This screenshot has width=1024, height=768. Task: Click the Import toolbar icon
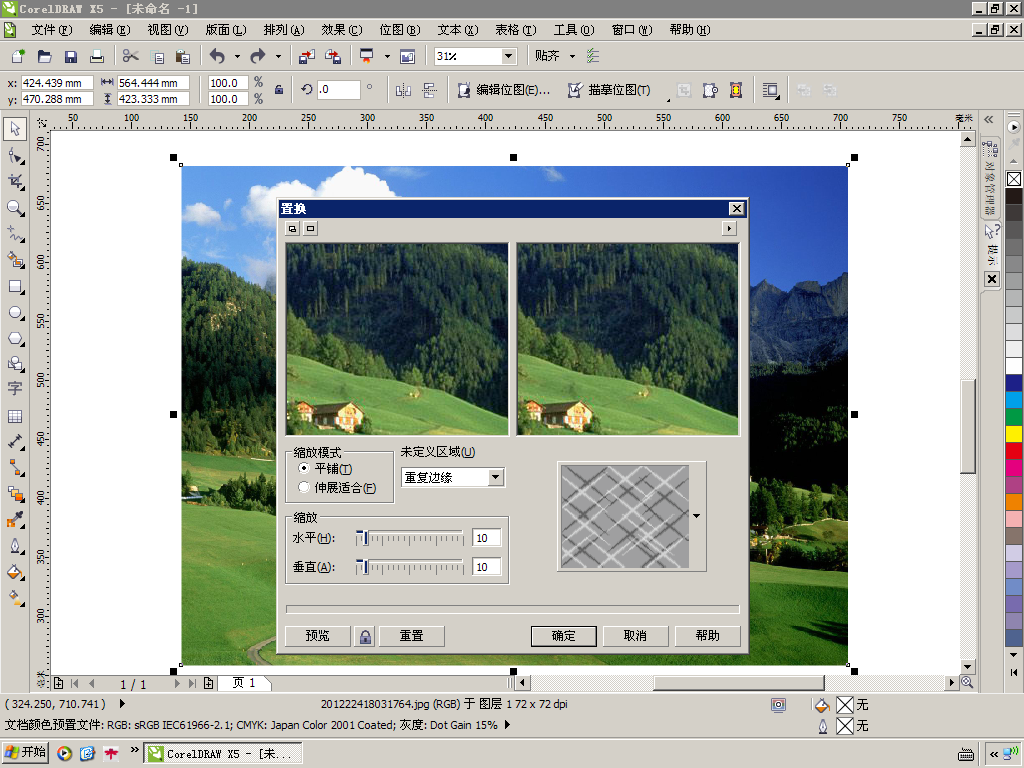tap(306, 56)
